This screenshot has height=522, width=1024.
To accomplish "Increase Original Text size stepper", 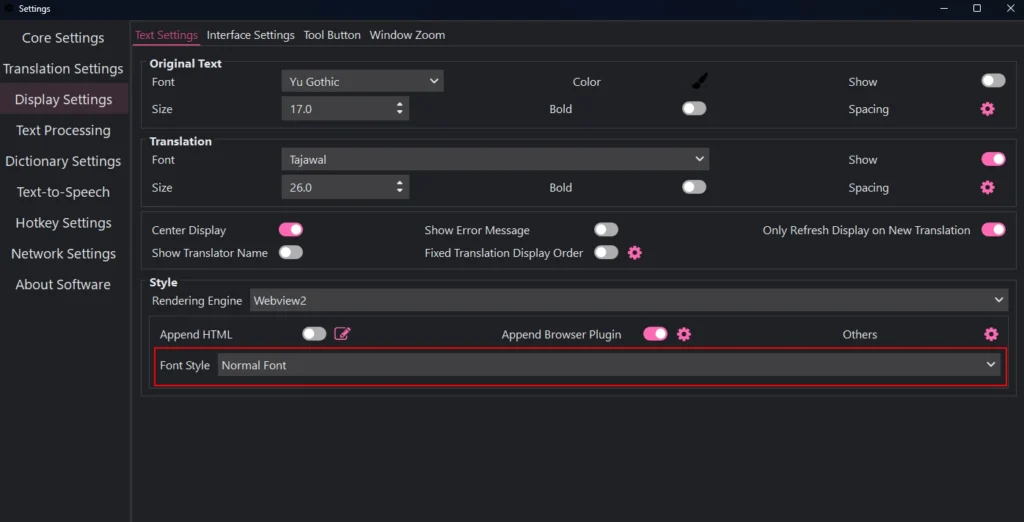I will (400, 105).
